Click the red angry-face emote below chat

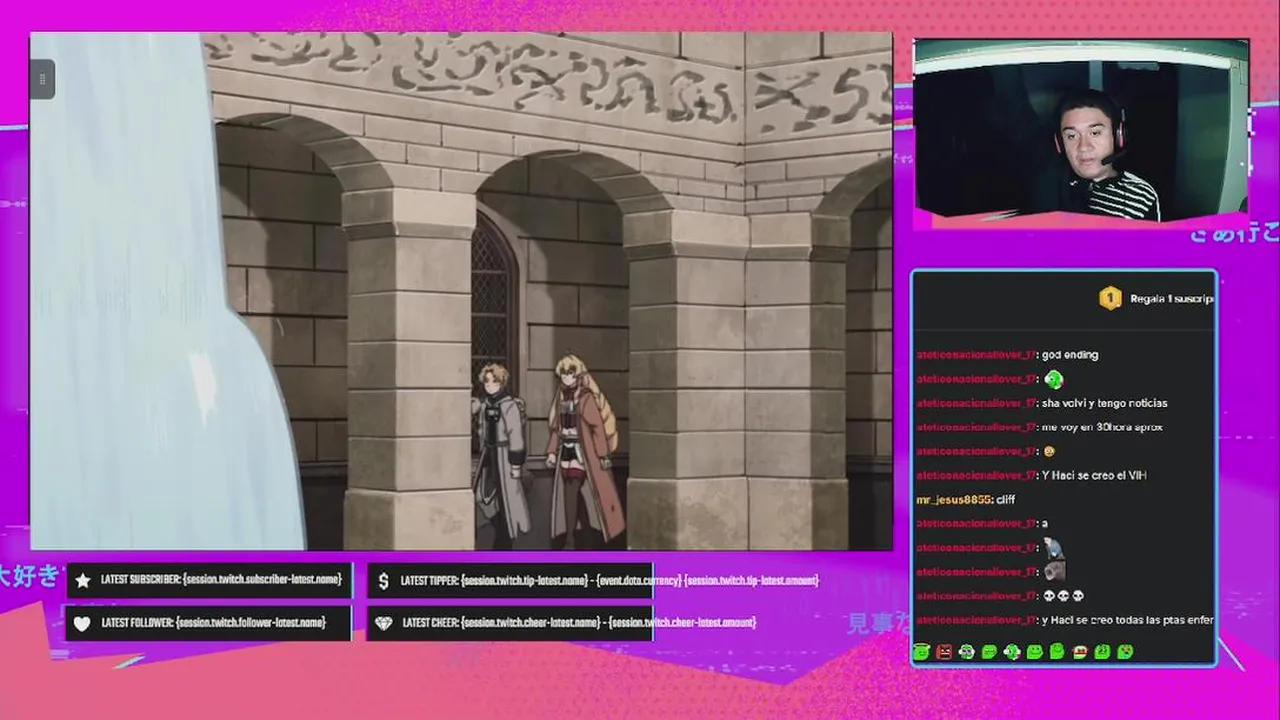(945, 652)
